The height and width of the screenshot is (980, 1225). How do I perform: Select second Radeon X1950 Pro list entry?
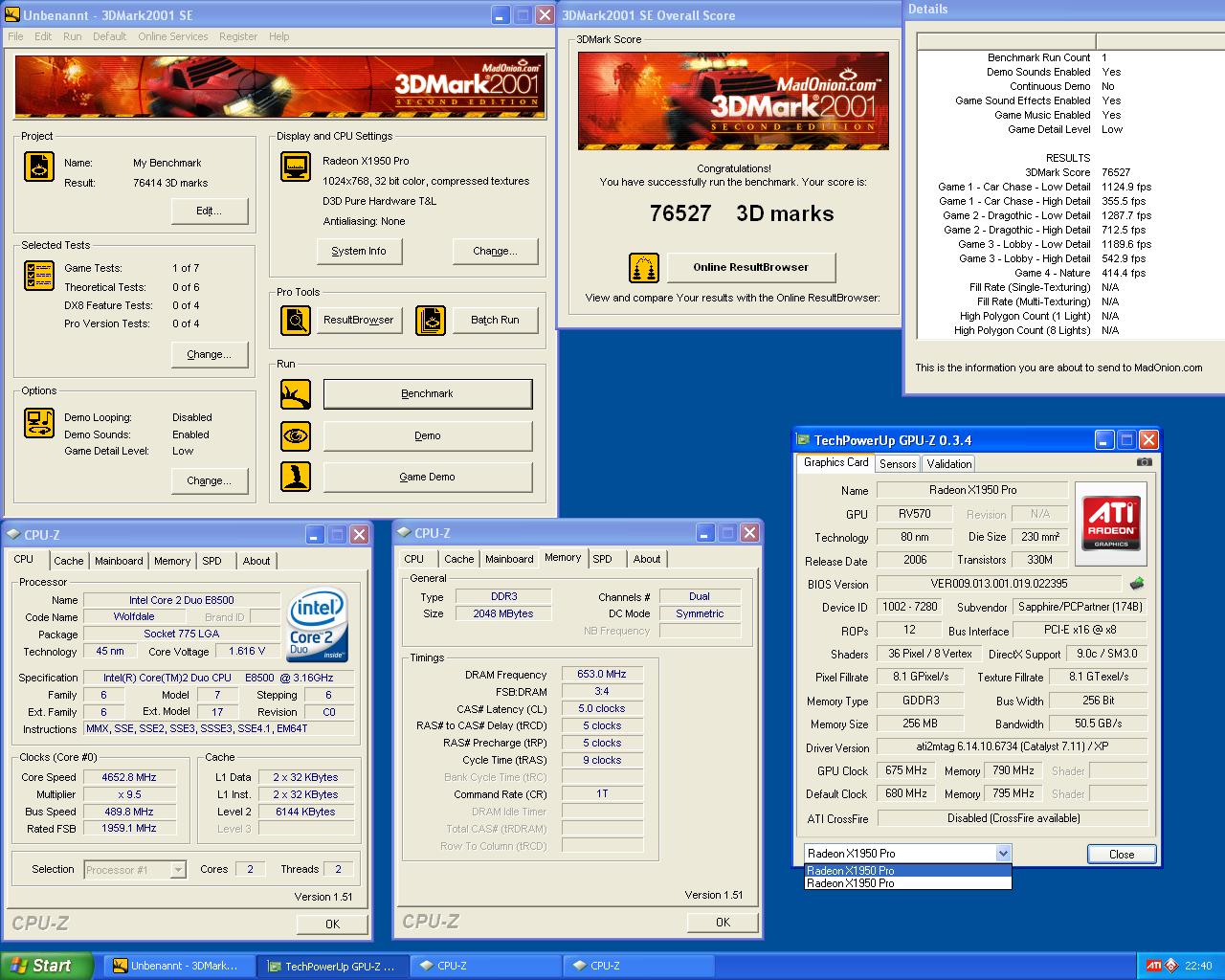[x=907, y=883]
